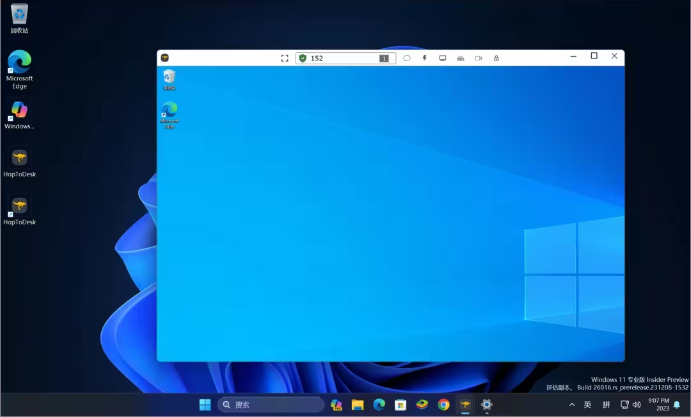Open the Windows Start menu button
The image size is (691, 417).
tap(205, 405)
